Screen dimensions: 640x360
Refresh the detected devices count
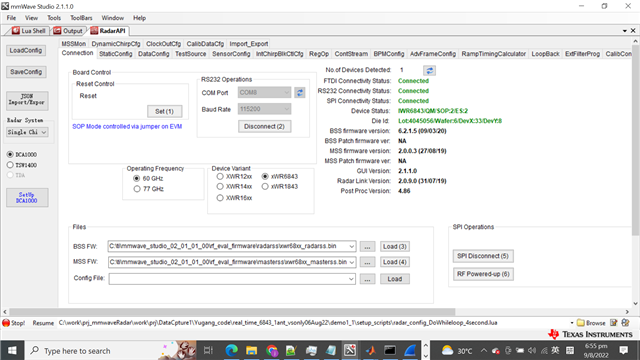pos(429,70)
